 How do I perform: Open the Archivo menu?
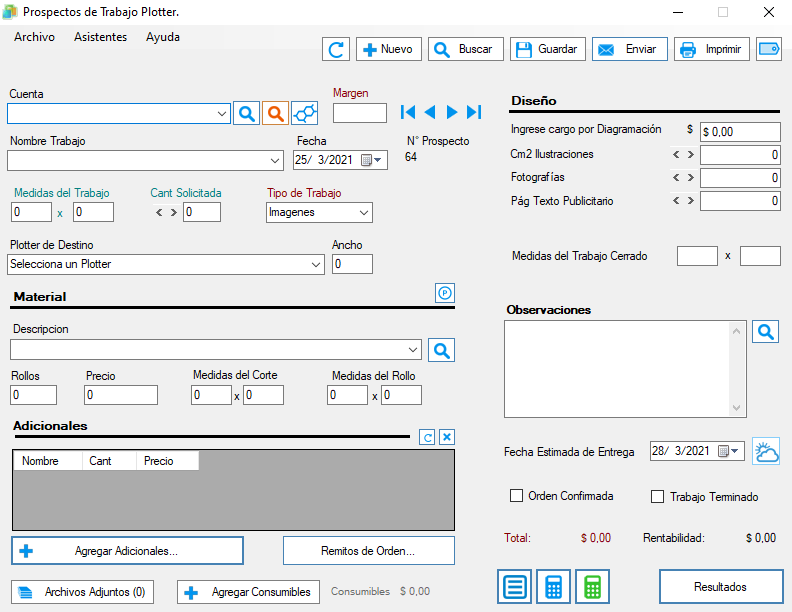[x=34, y=37]
